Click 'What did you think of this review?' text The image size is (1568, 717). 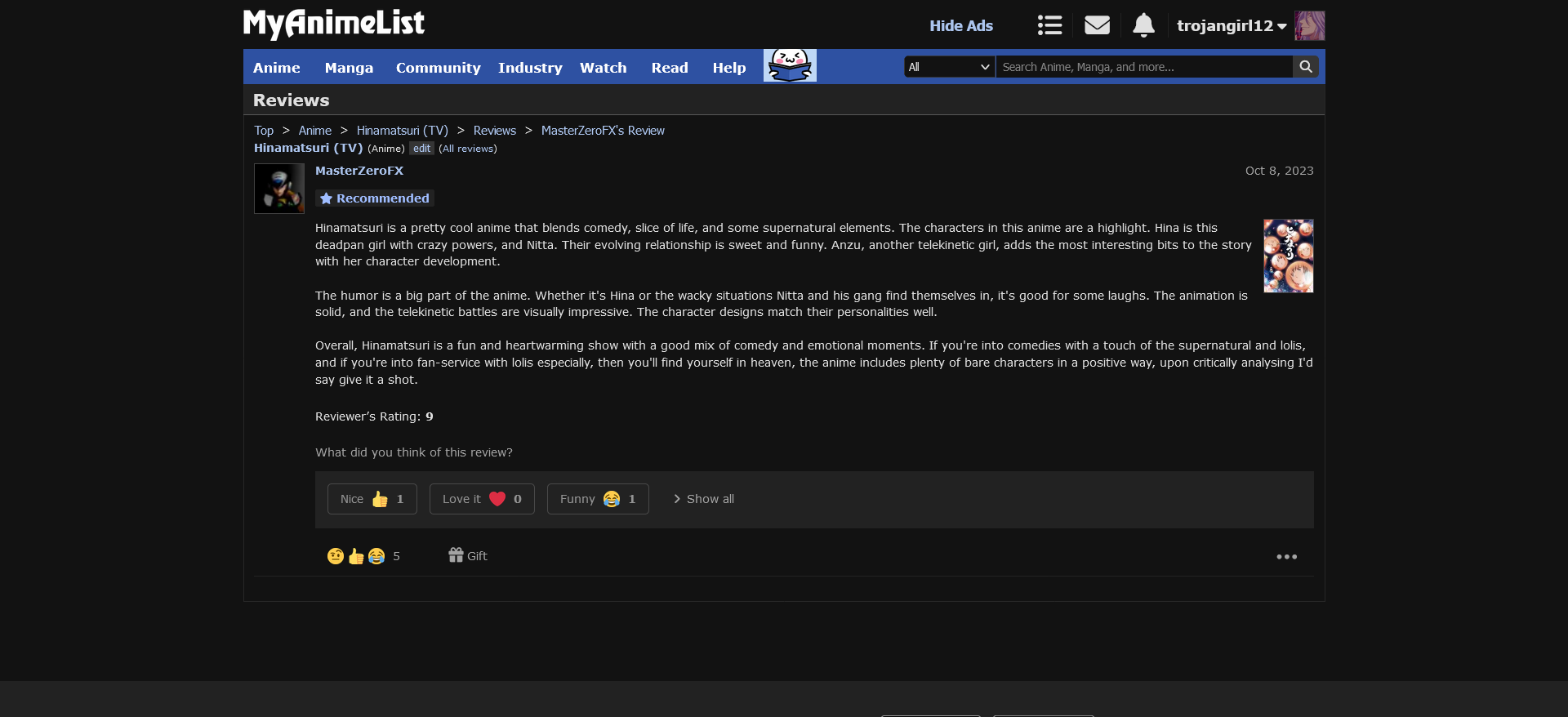tap(414, 452)
